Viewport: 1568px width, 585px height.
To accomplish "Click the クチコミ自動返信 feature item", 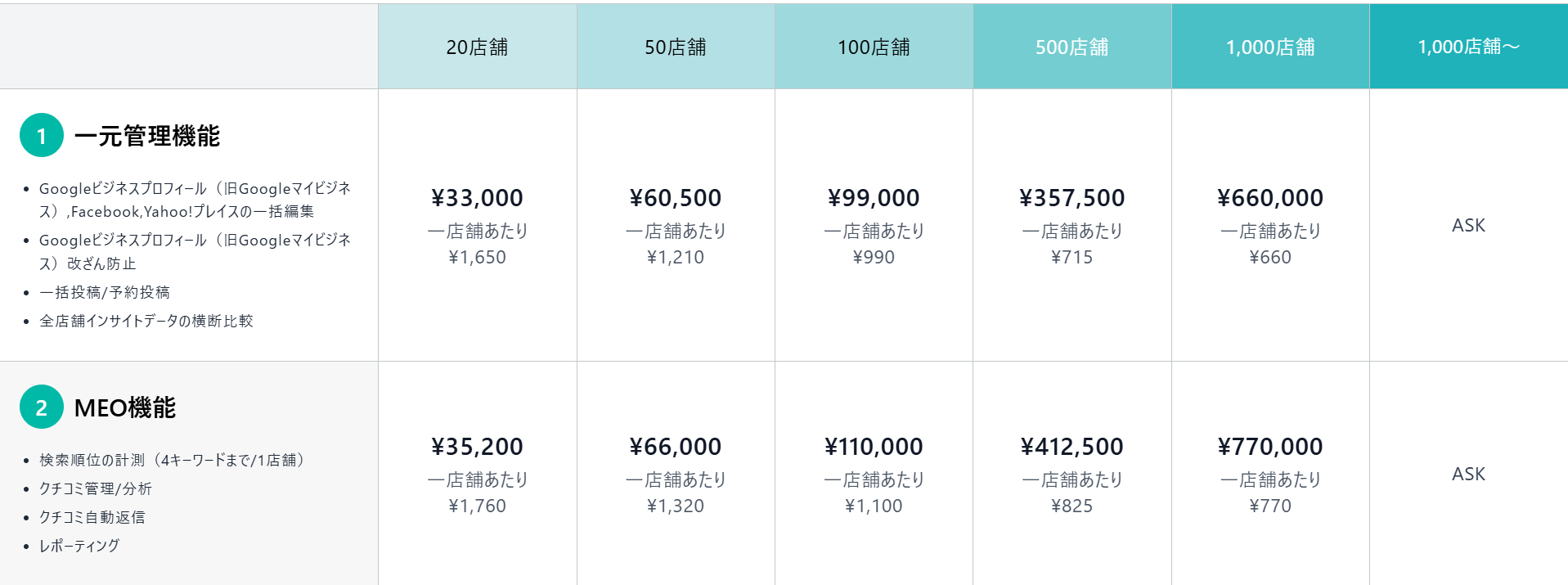I will (92, 517).
